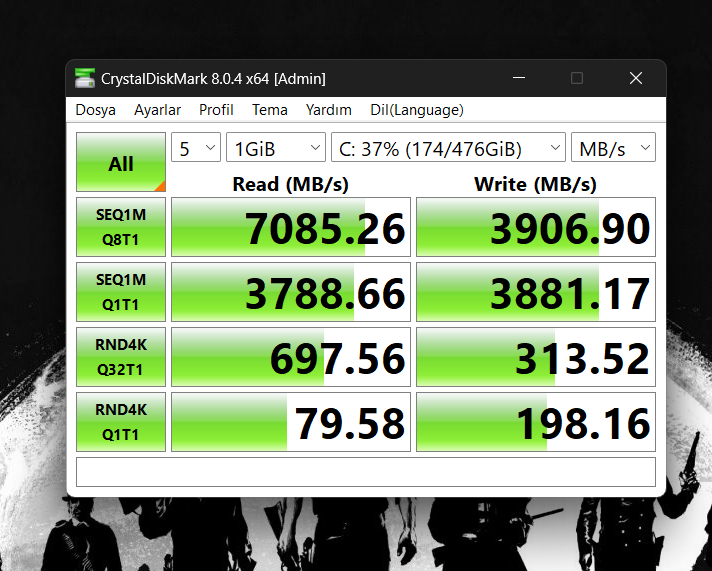Click the Read (MB/s) column header

[x=291, y=184]
